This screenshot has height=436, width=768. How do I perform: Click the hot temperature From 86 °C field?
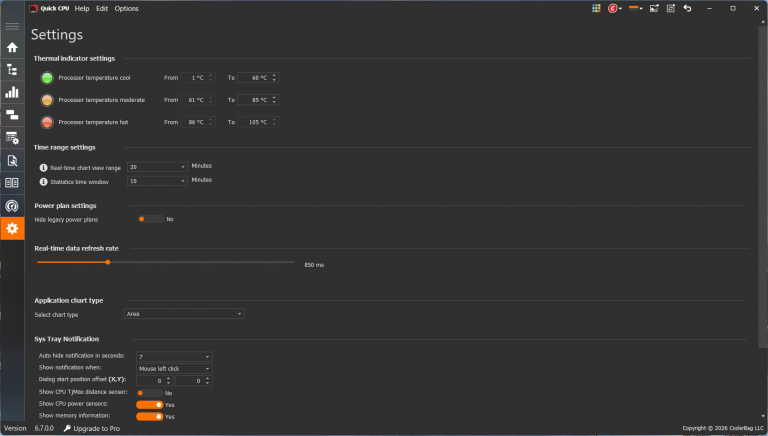(198, 122)
